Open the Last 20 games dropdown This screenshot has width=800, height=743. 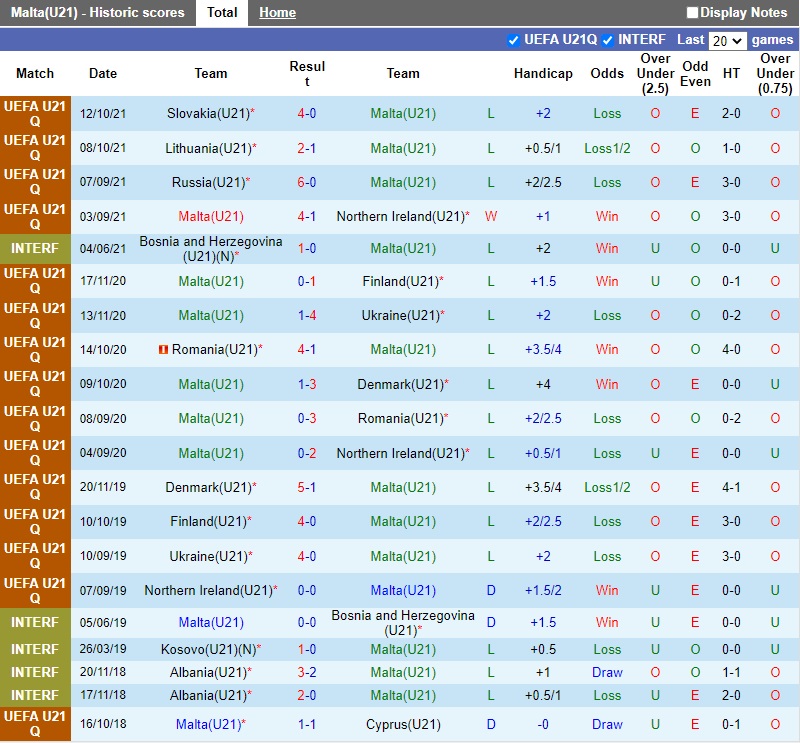click(727, 40)
